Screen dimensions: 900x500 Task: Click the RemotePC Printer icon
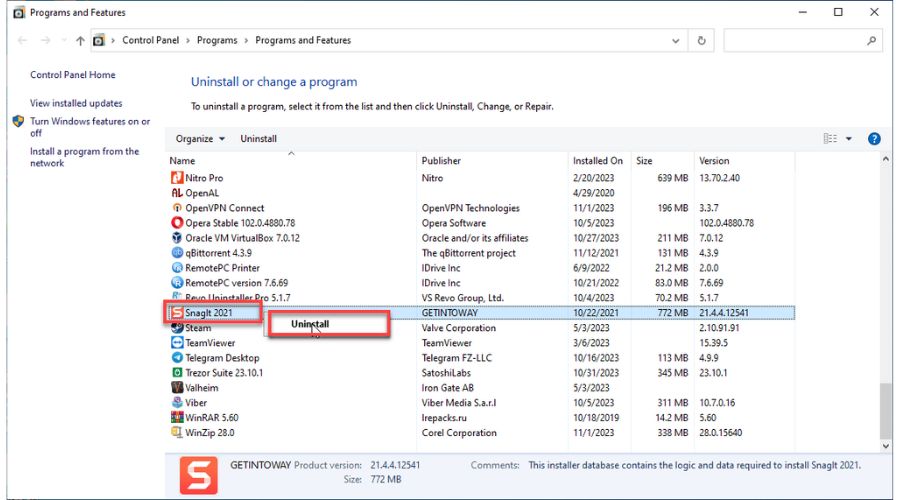point(177,268)
